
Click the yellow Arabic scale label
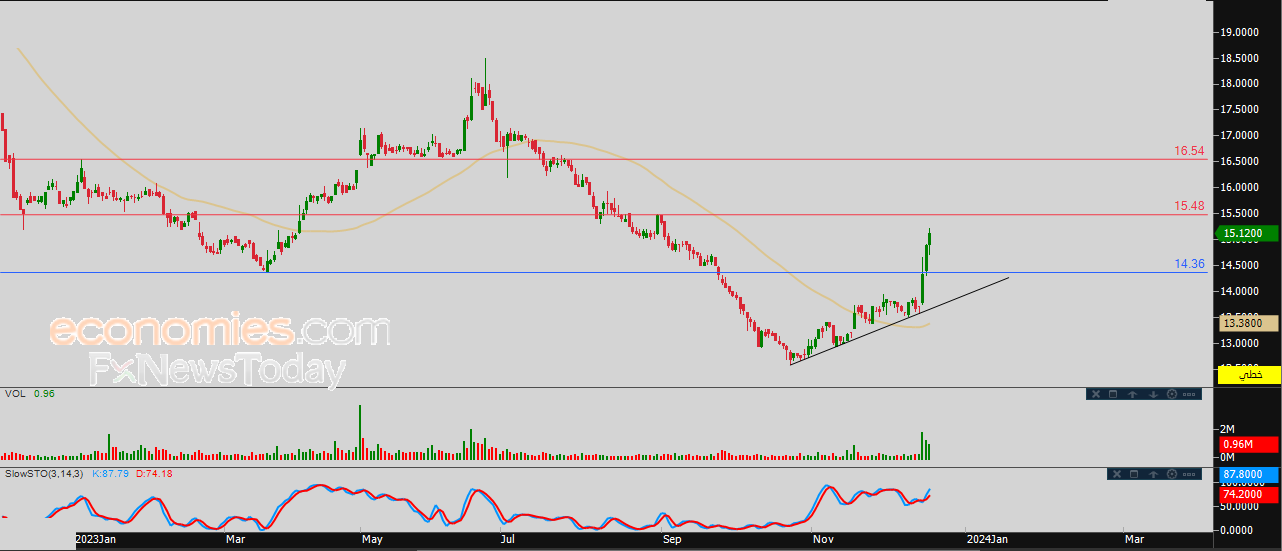(1249, 374)
